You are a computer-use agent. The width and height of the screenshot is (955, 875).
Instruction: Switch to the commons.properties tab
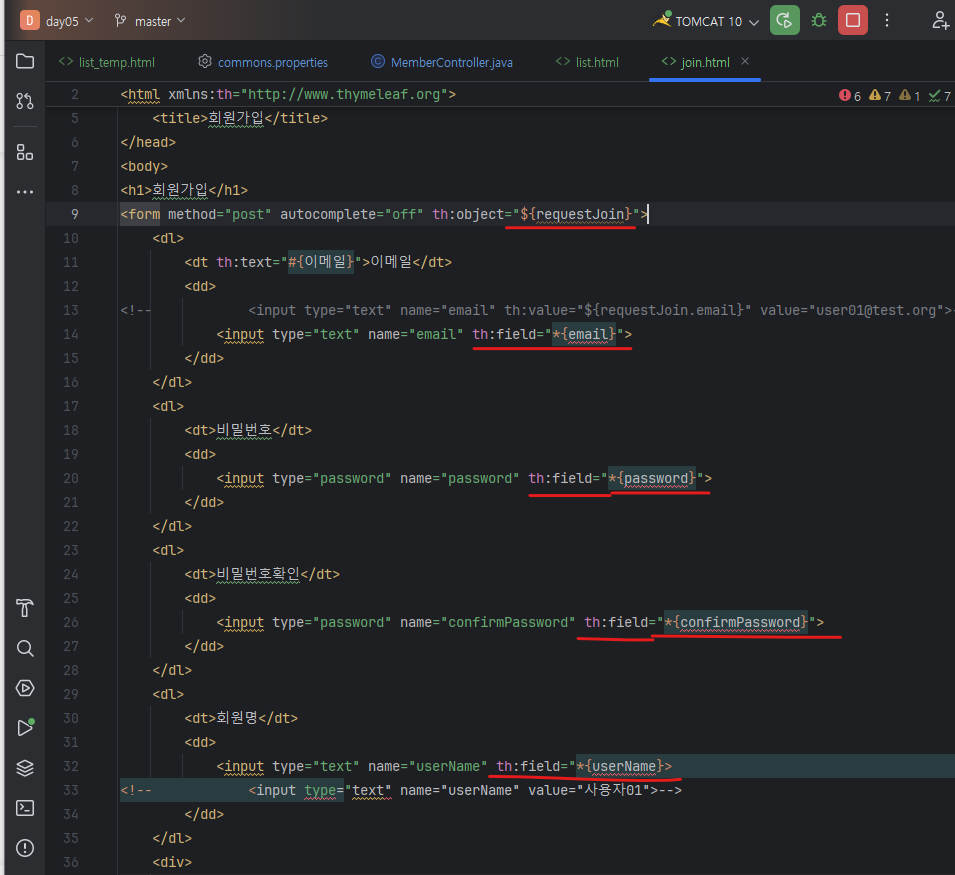click(x=263, y=62)
